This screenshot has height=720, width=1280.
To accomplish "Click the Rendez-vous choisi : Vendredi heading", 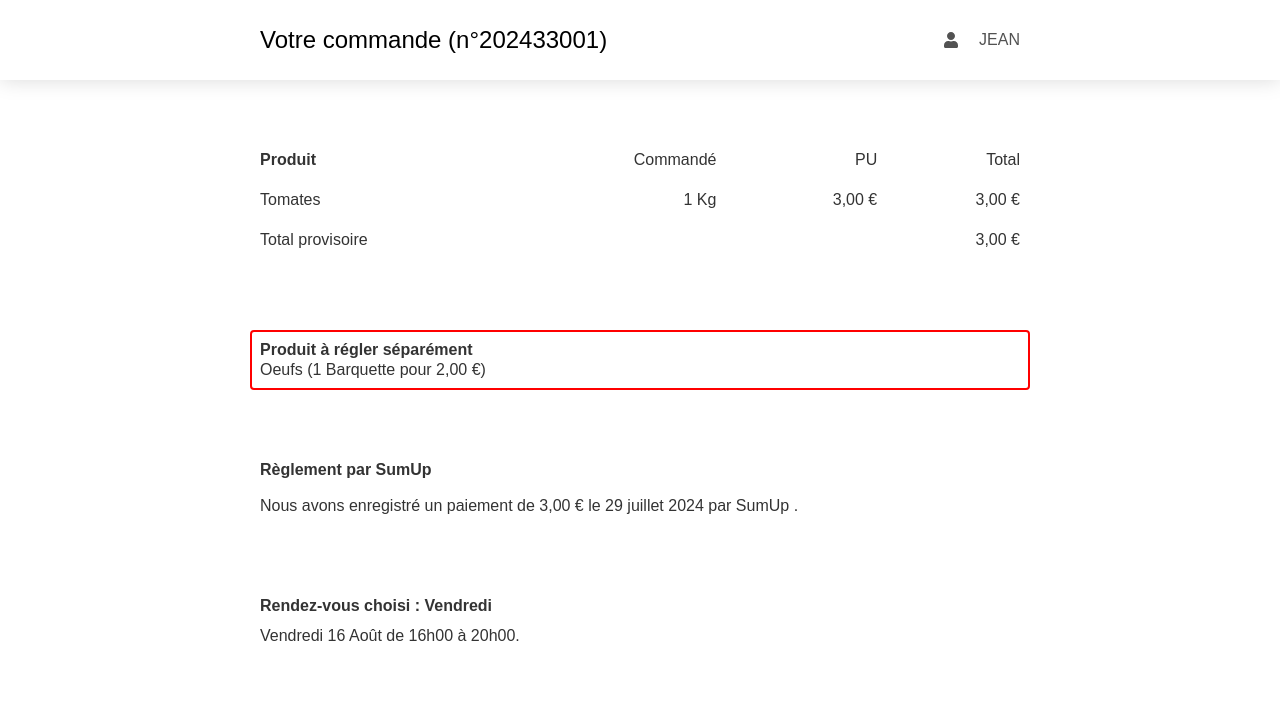I will pyautogui.click(x=376, y=606).
